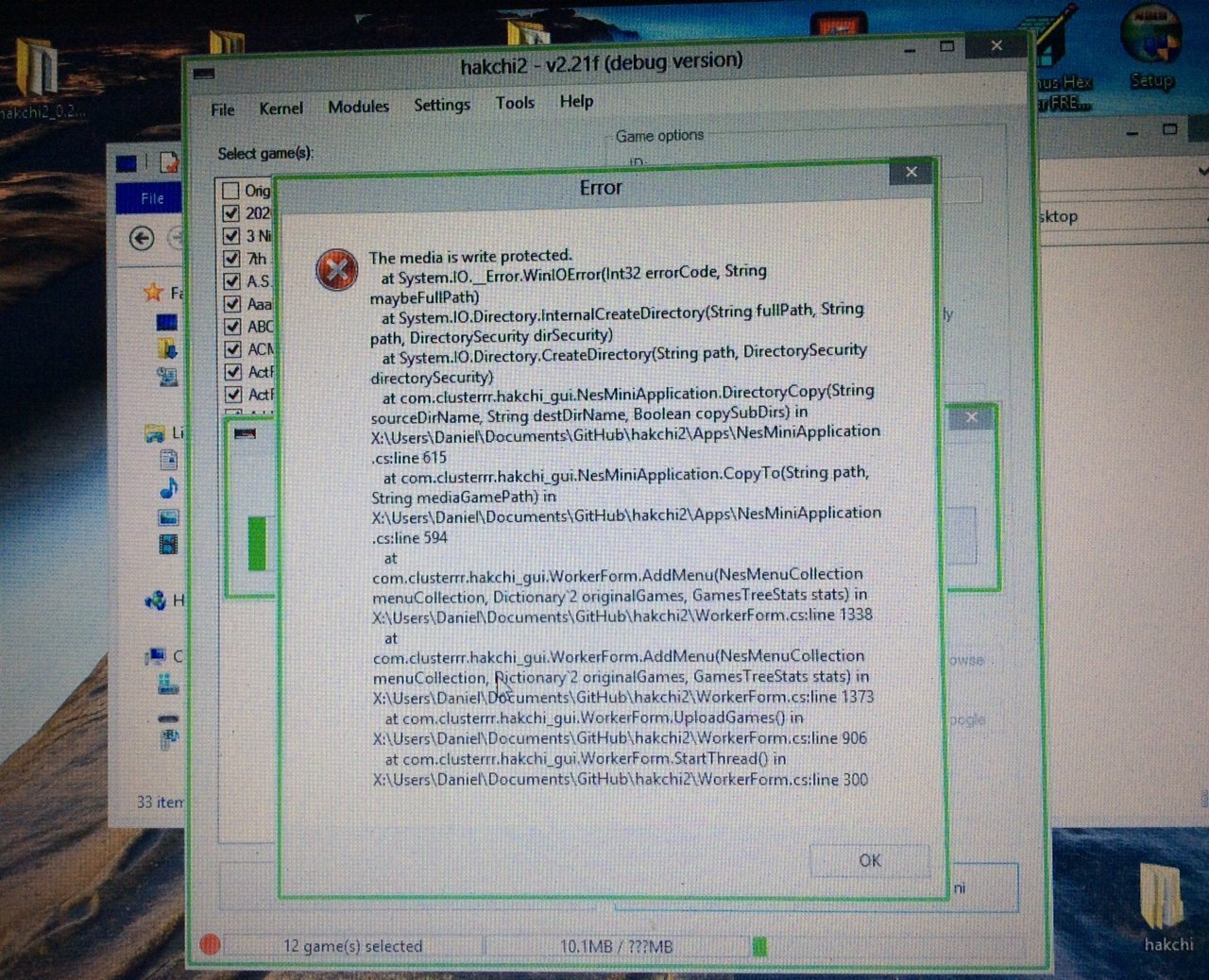Click OK in the Error dialog
This screenshot has width=1209, height=980.
[x=869, y=860]
